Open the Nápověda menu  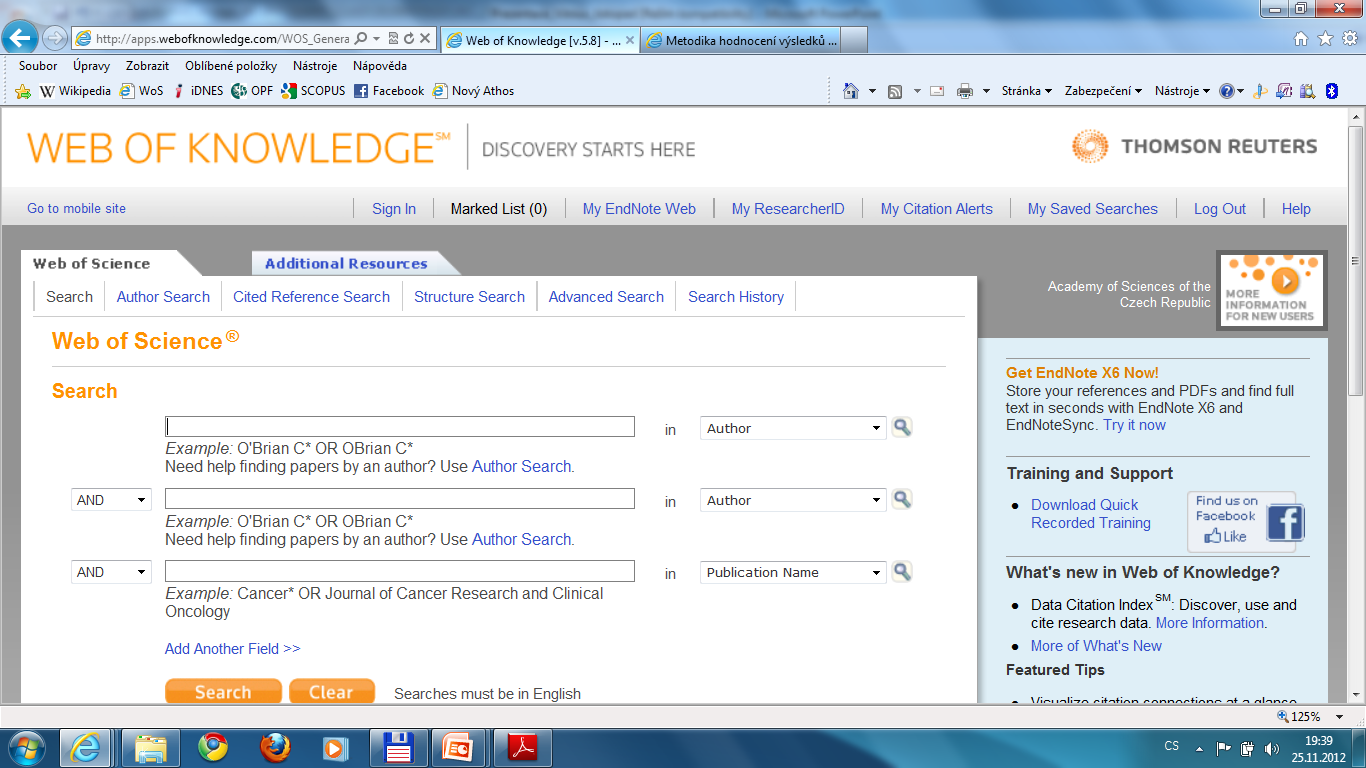(x=380, y=66)
